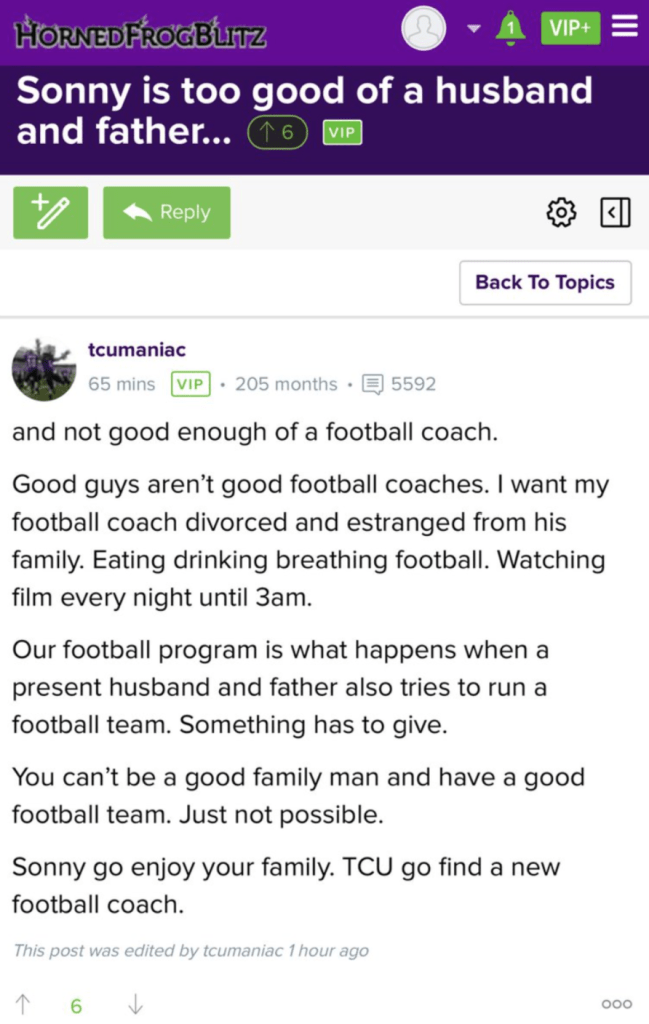Expand the account dropdown arrow
The height and width of the screenshot is (1024, 649).
(x=474, y=28)
